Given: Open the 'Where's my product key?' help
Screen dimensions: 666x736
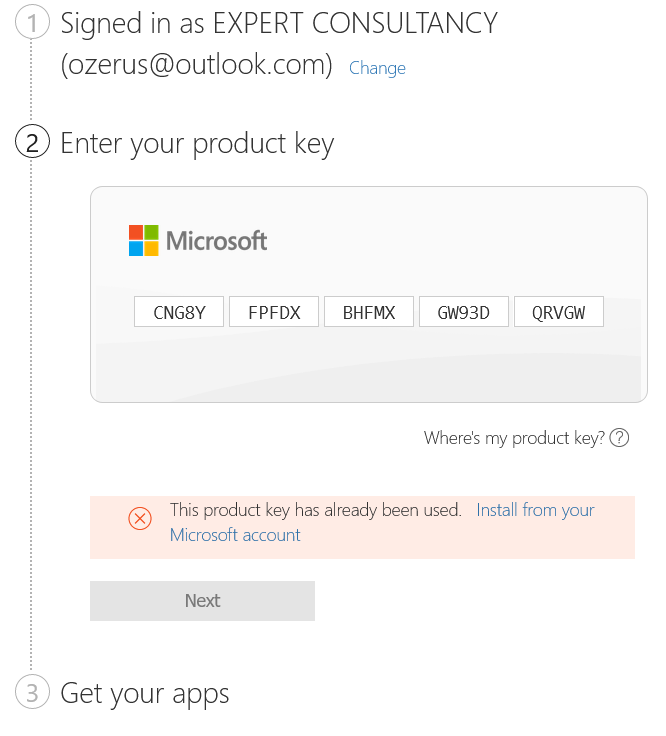Looking at the screenshot, I should [514, 438].
